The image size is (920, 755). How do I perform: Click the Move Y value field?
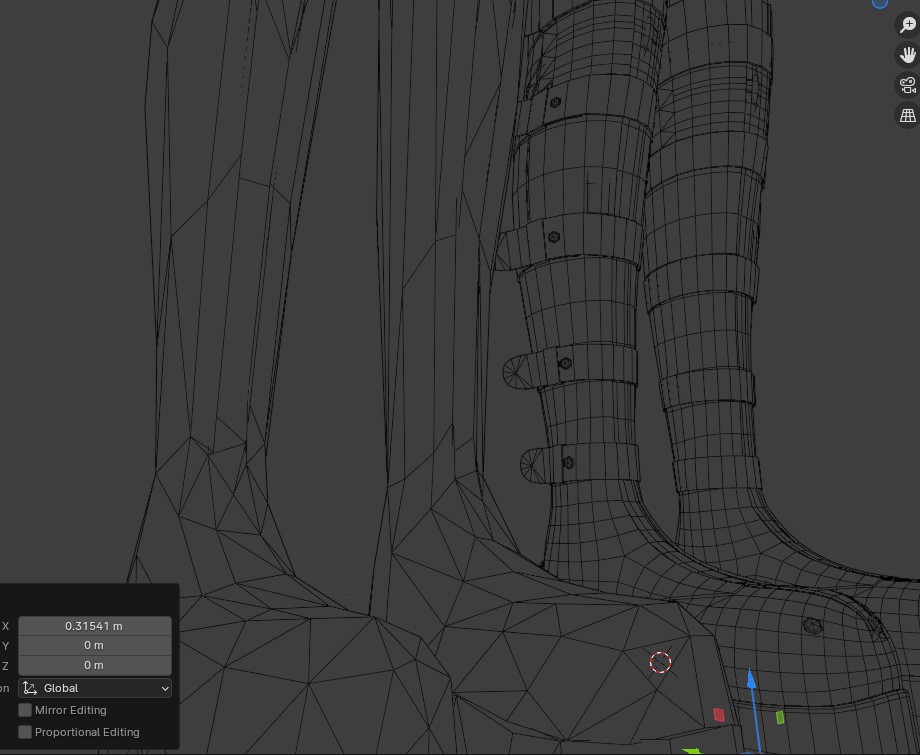point(94,646)
